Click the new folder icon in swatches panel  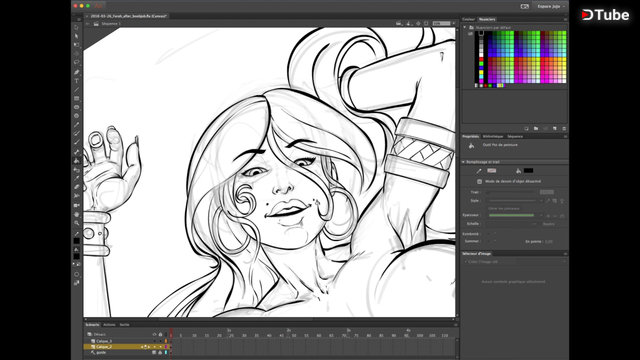536,129
